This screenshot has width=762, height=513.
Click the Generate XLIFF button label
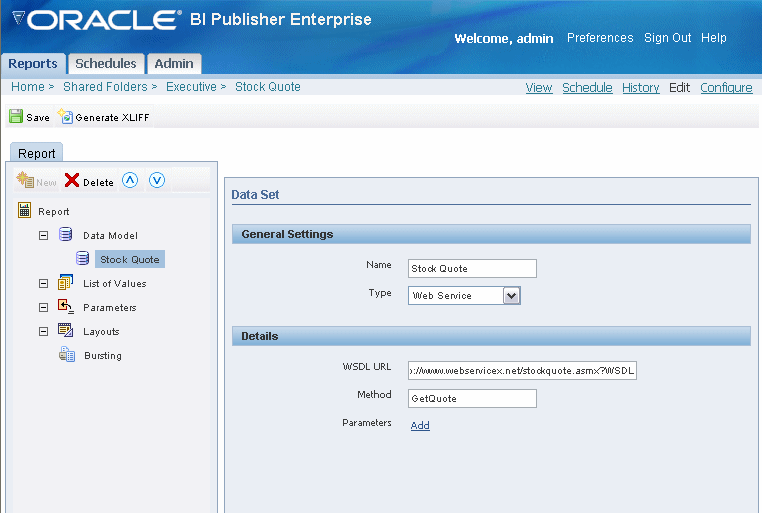click(112, 118)
